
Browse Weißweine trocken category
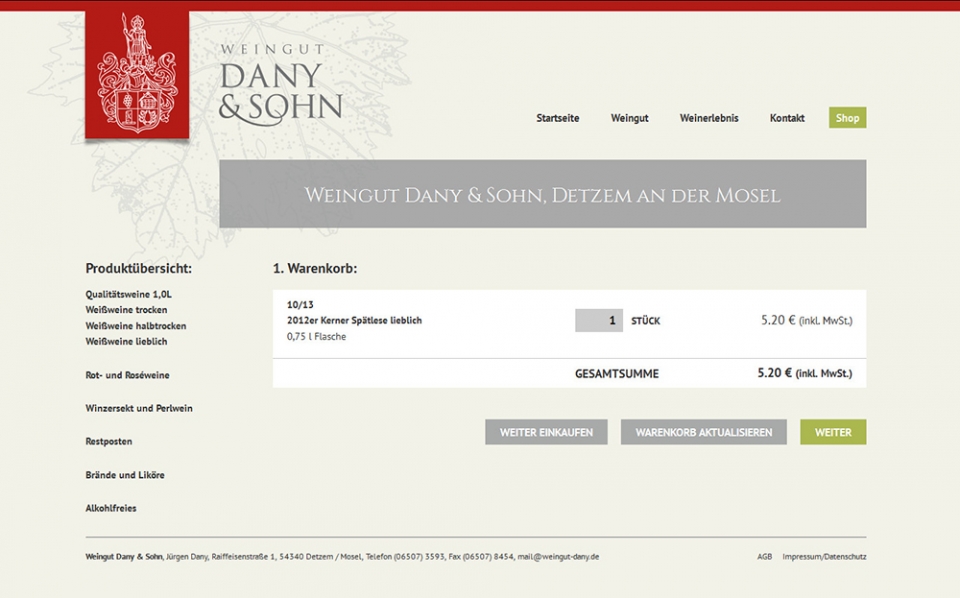point(126,310)
